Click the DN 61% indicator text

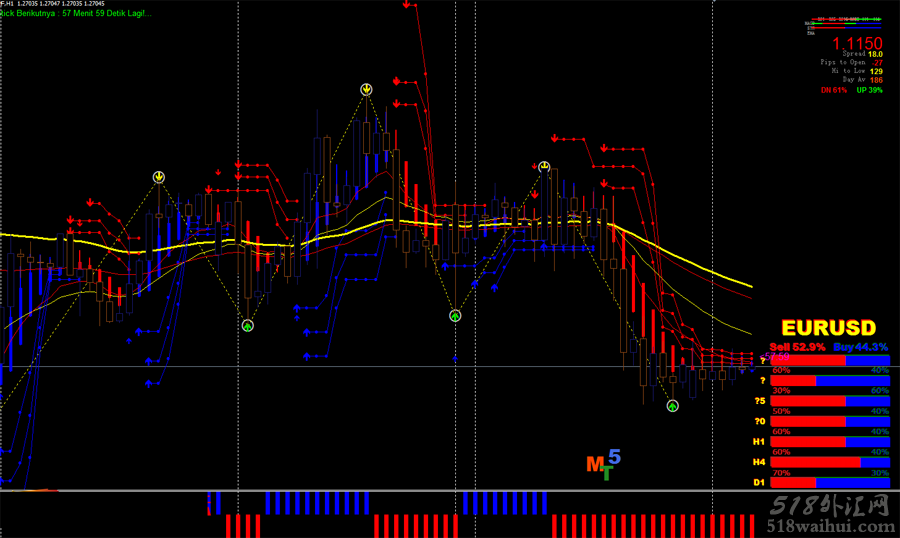[835, 90]
